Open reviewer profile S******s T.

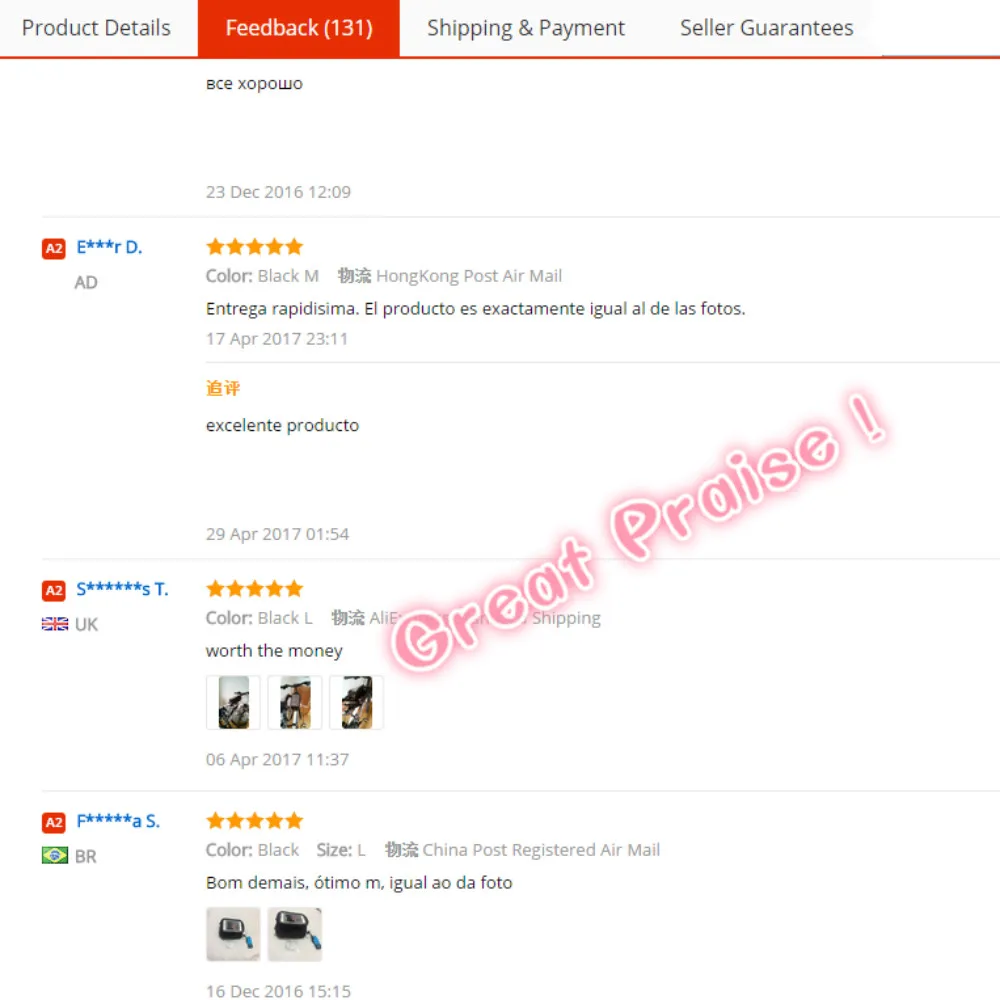tap(122, 589)
